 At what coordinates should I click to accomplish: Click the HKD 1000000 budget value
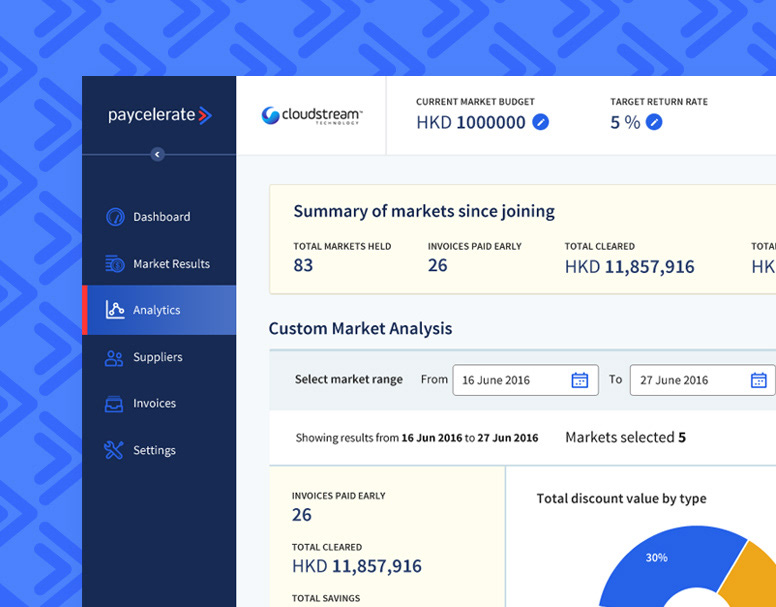[471, 122]
